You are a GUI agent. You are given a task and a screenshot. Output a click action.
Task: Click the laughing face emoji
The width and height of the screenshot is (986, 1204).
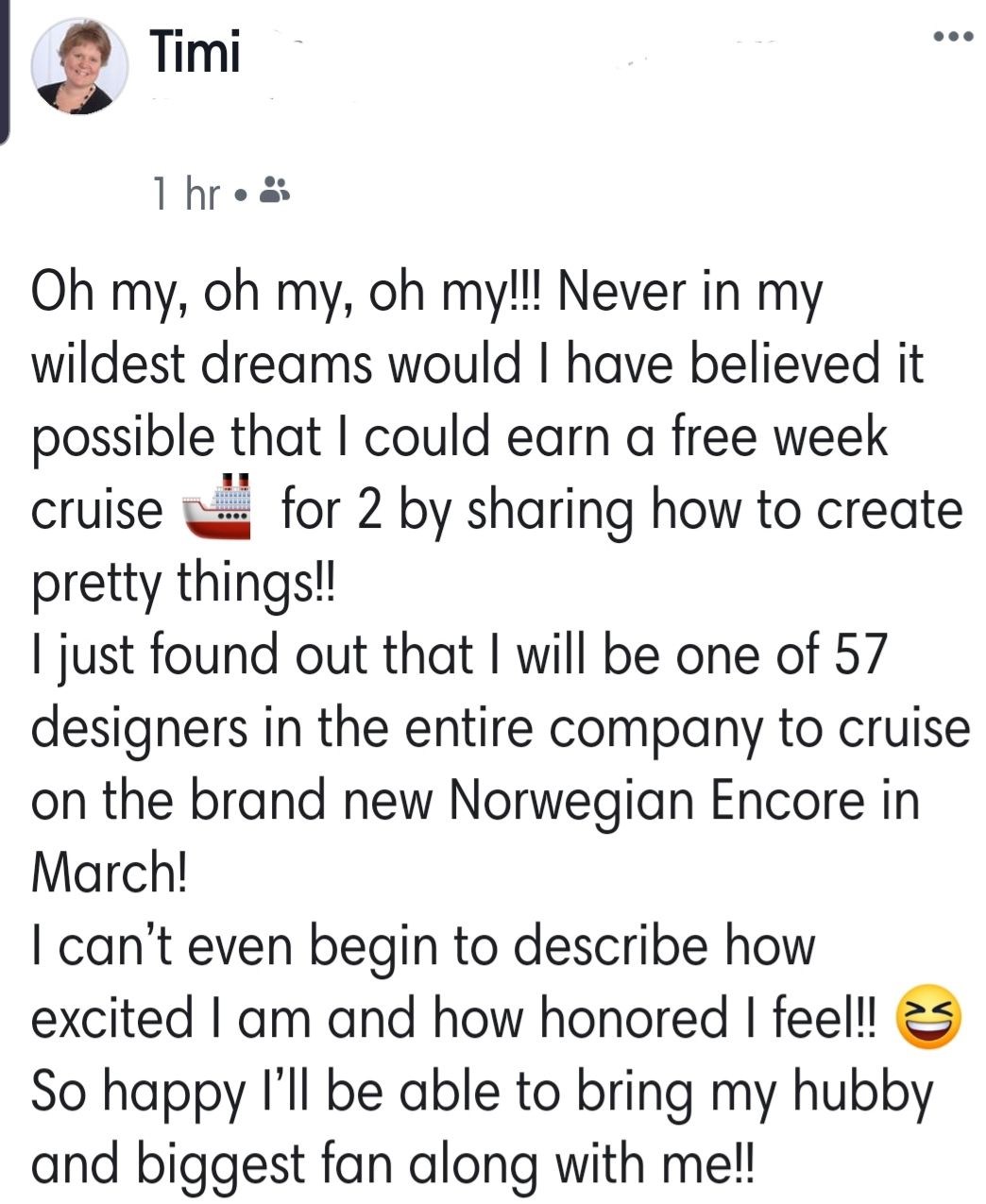pyautogui.click(x=927, y=1018)
